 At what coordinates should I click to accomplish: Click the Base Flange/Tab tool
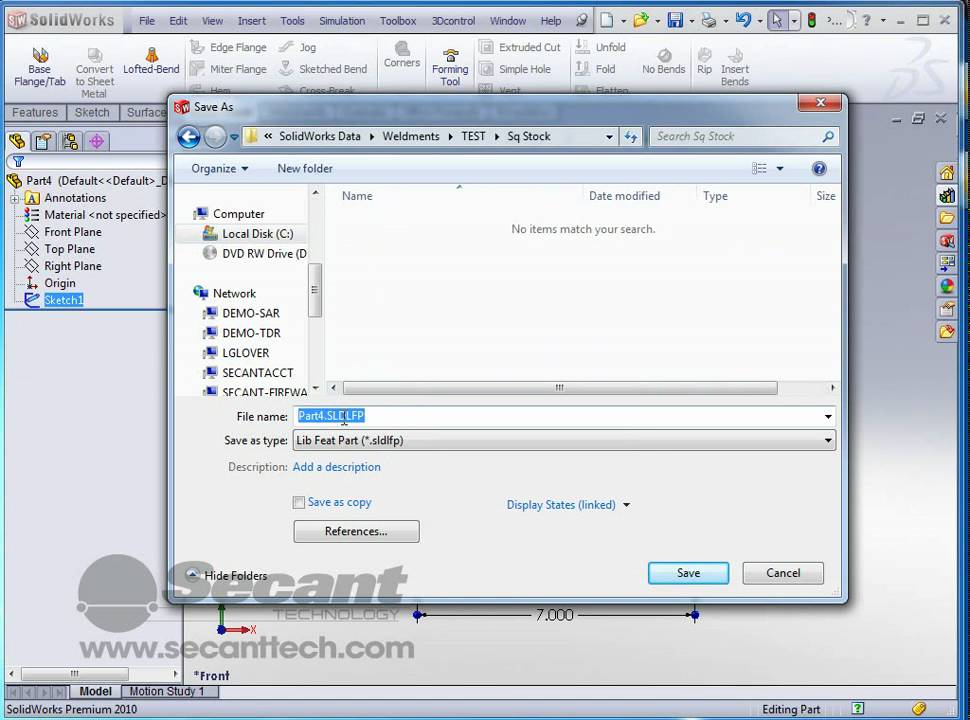click(x=40, y=67)
